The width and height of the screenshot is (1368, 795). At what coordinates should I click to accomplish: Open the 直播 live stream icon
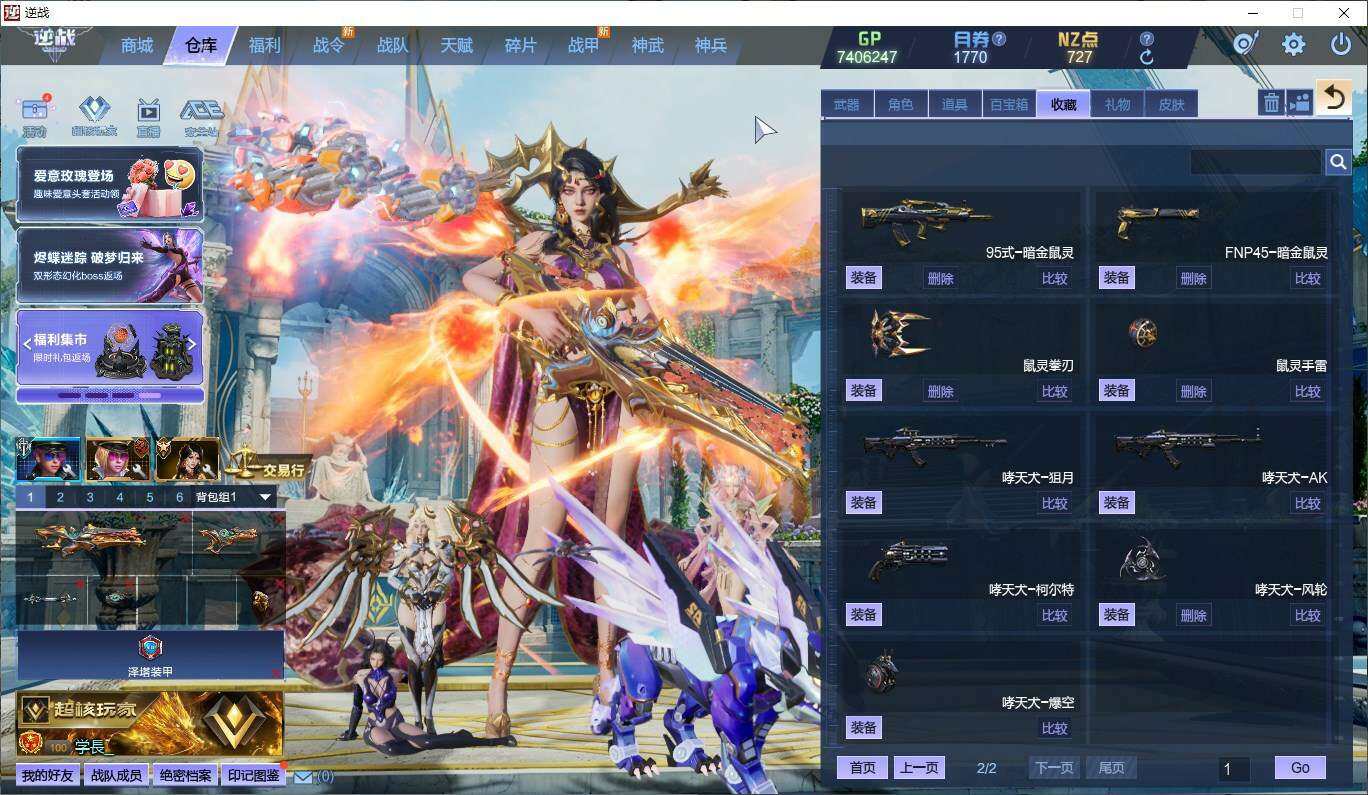(148, 115)
